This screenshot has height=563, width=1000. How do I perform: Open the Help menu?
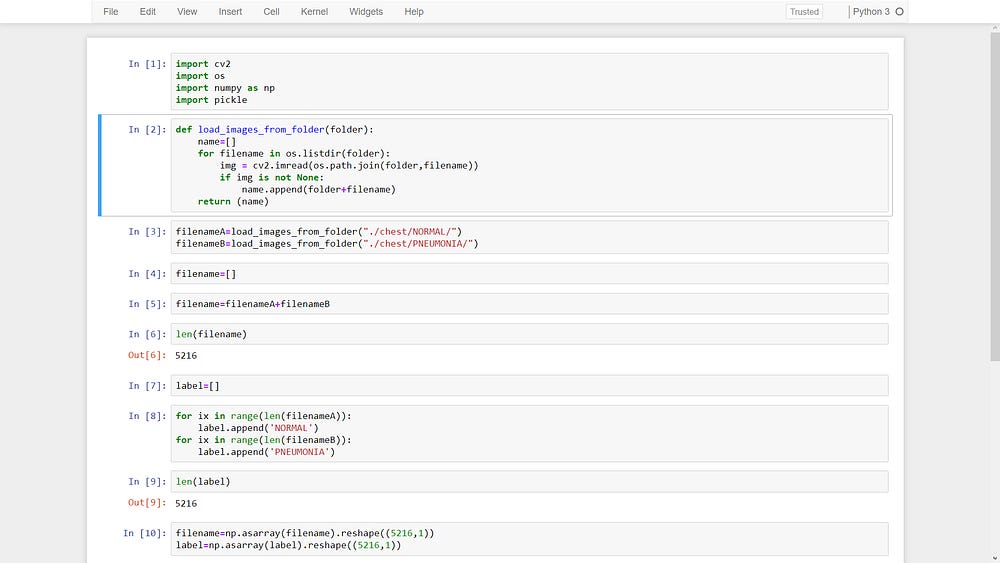414,12
